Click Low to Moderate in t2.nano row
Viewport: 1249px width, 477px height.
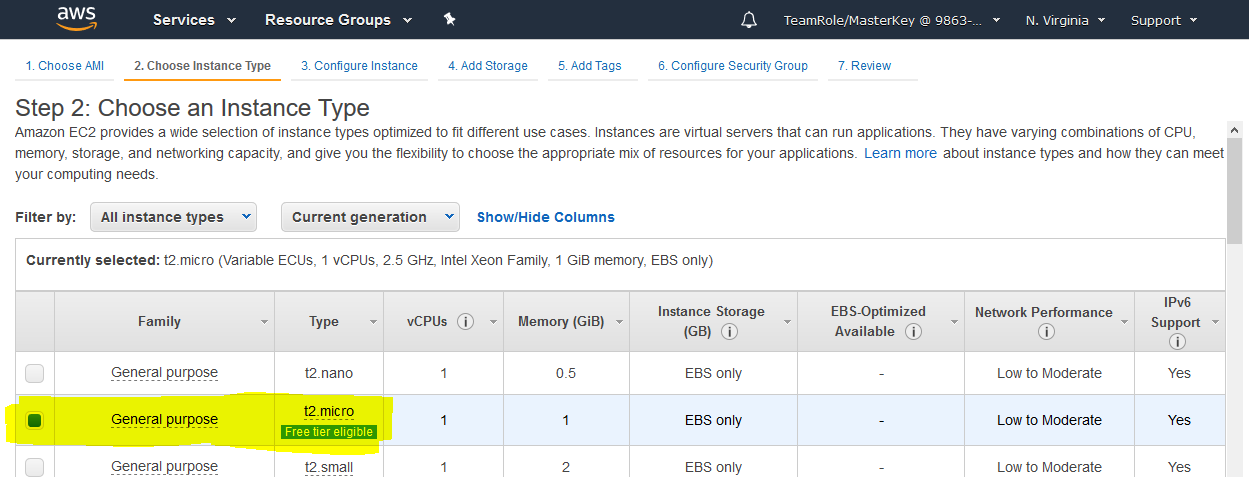pos(1049,373)
